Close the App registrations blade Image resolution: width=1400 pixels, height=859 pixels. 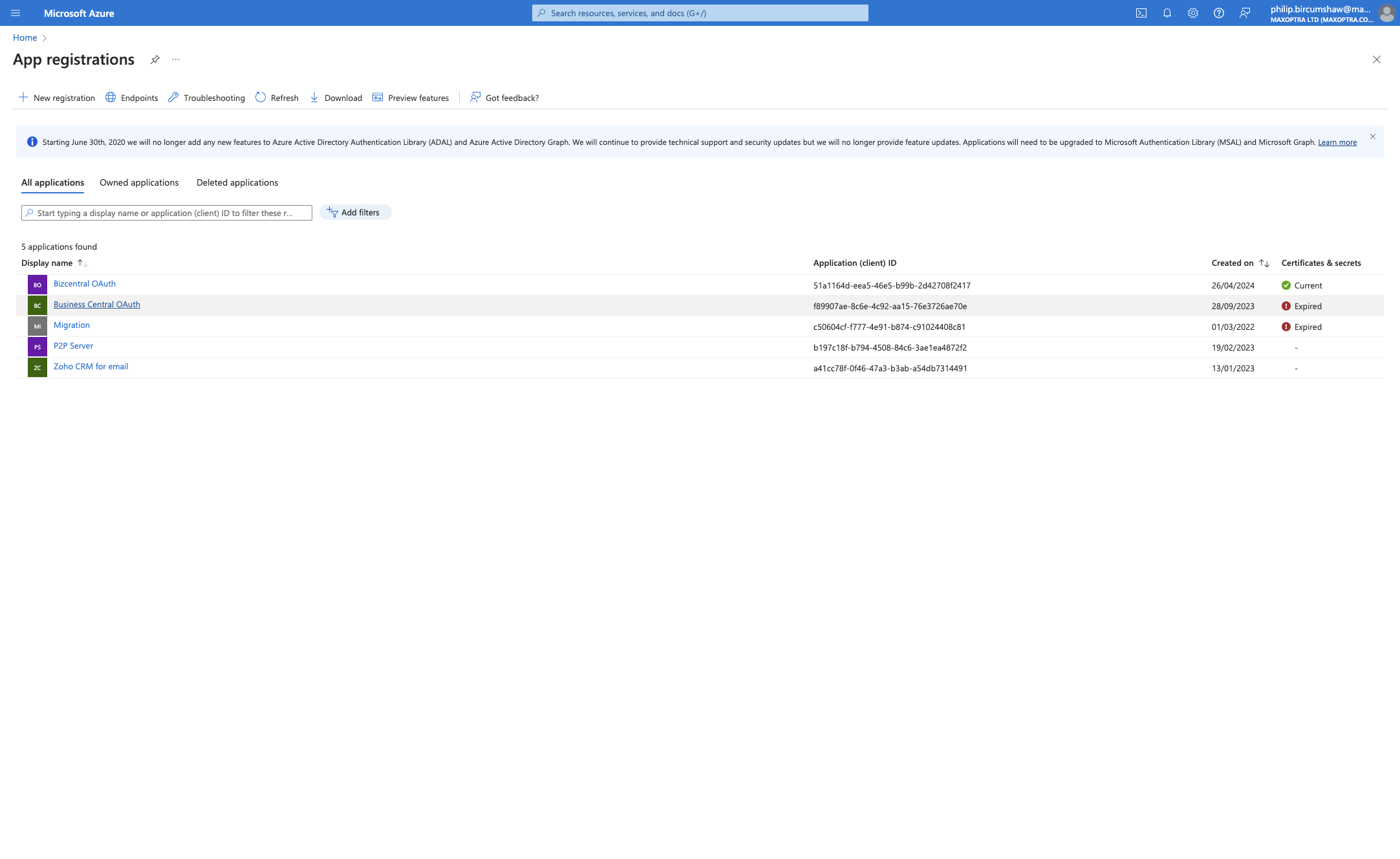(x=1377, y=60)
